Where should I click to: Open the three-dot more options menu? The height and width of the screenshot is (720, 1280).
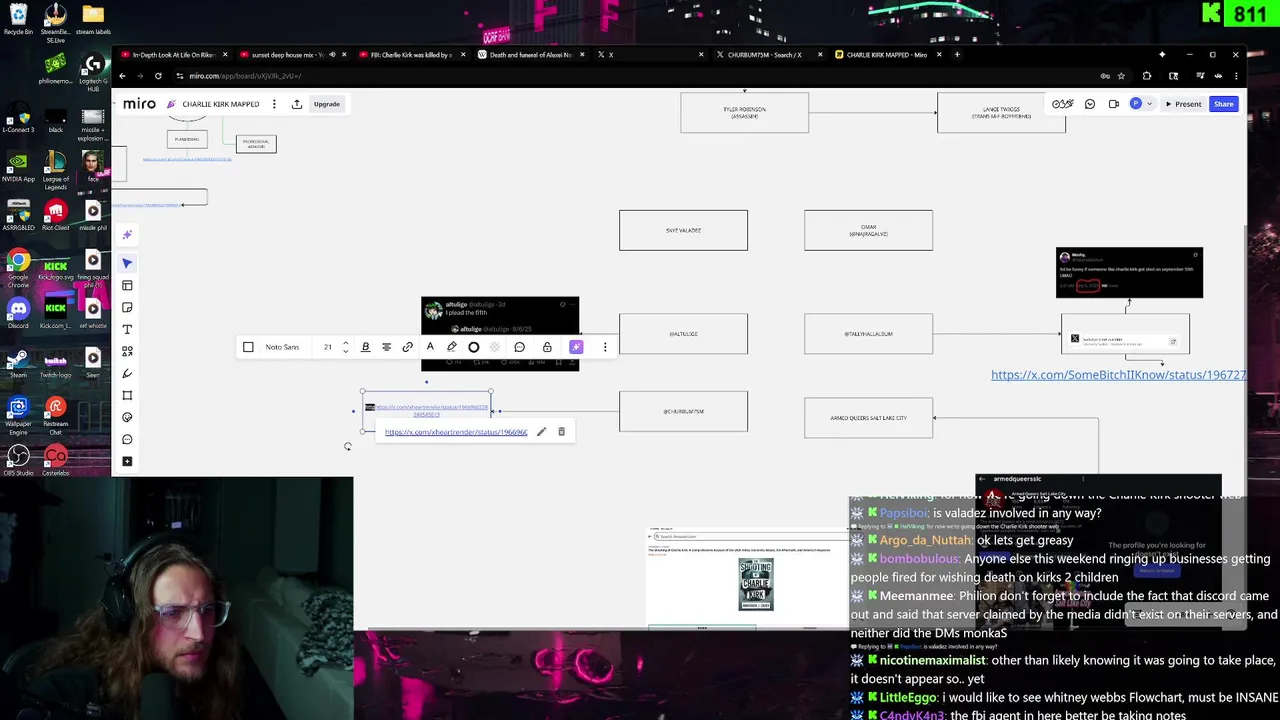pyautogui.click(x=605, y=347)
